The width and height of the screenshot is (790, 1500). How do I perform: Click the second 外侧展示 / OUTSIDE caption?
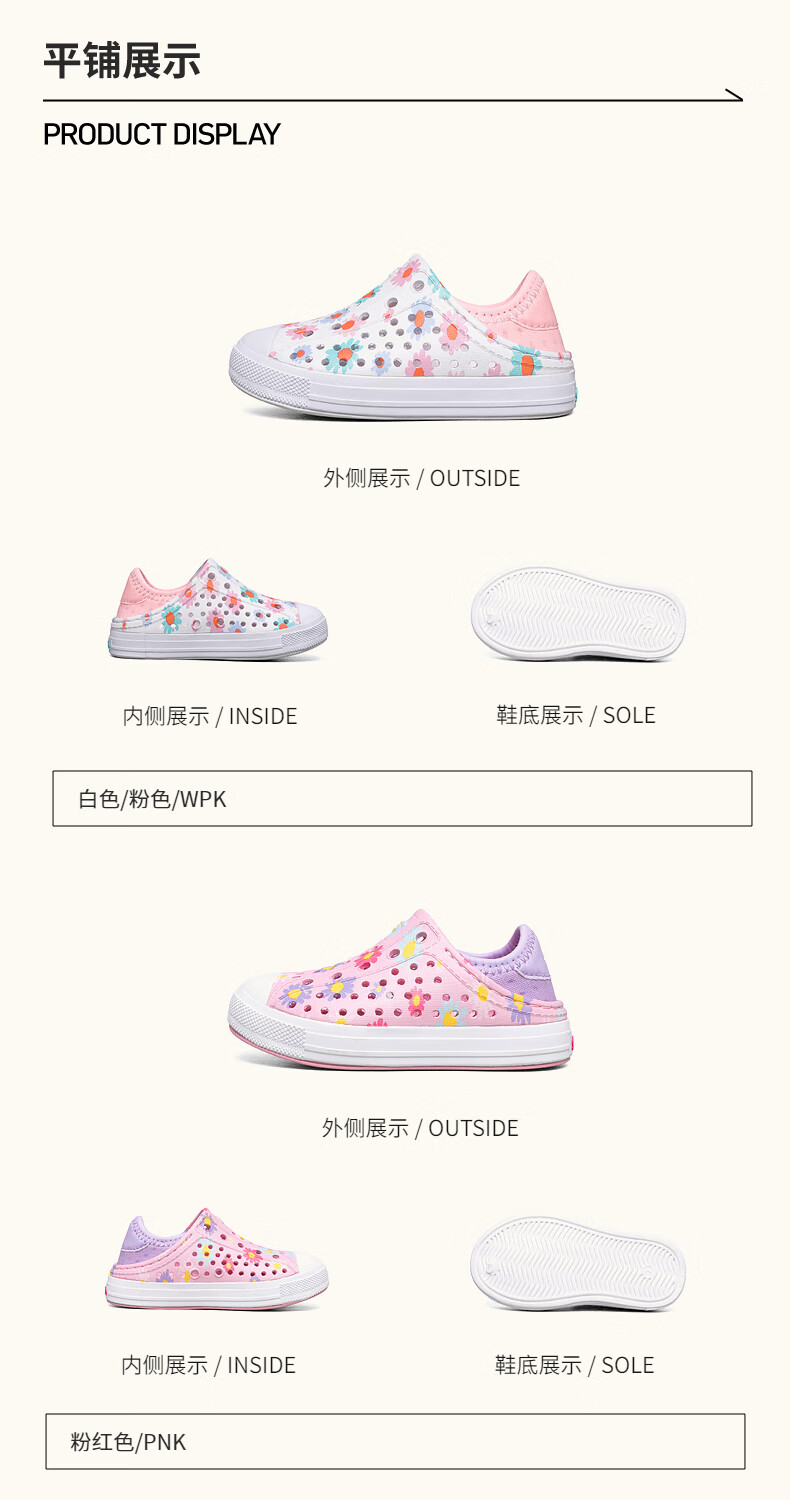click(x=420, y=1128)
